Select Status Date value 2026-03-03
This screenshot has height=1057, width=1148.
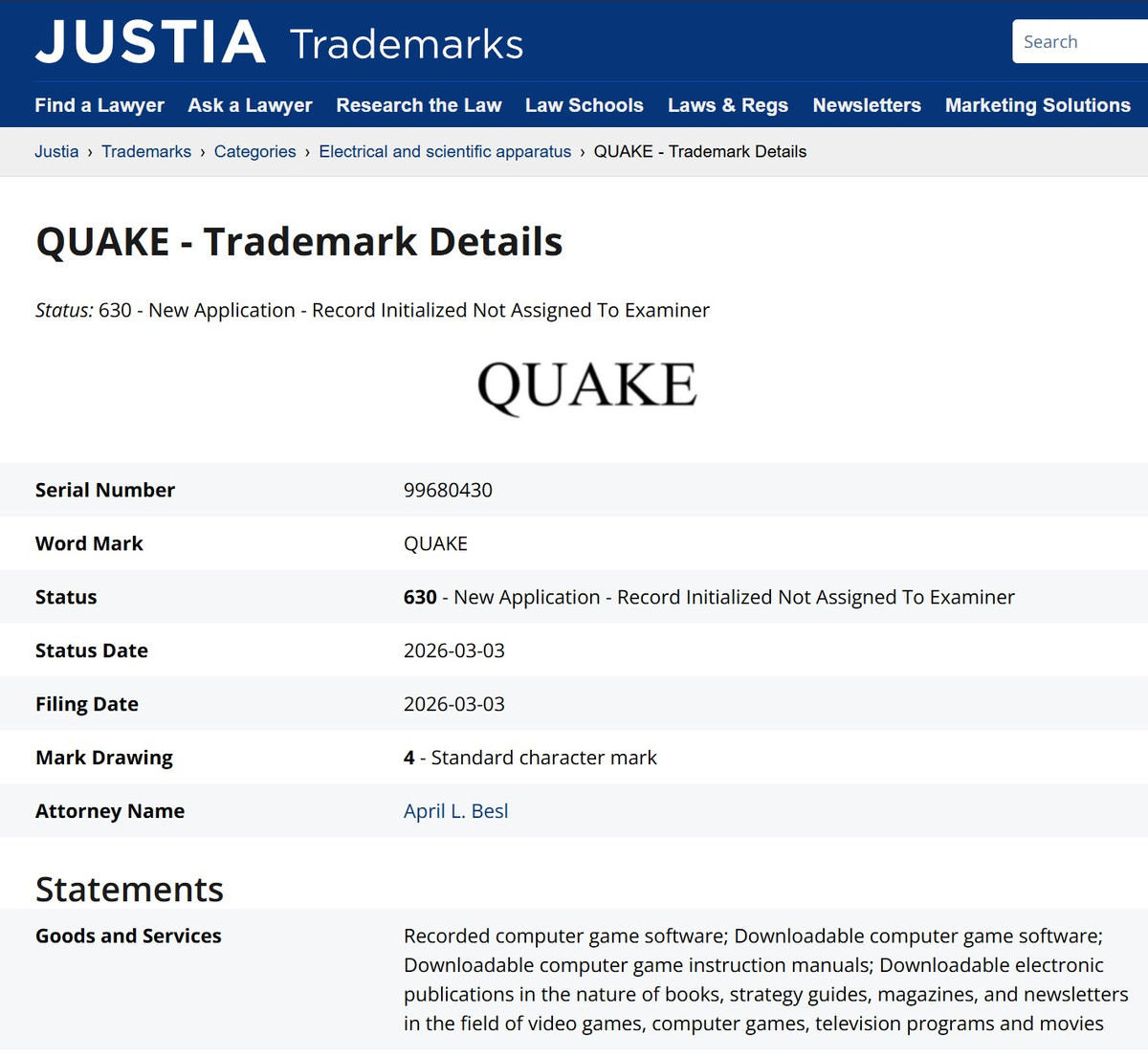tap(454, 650)
